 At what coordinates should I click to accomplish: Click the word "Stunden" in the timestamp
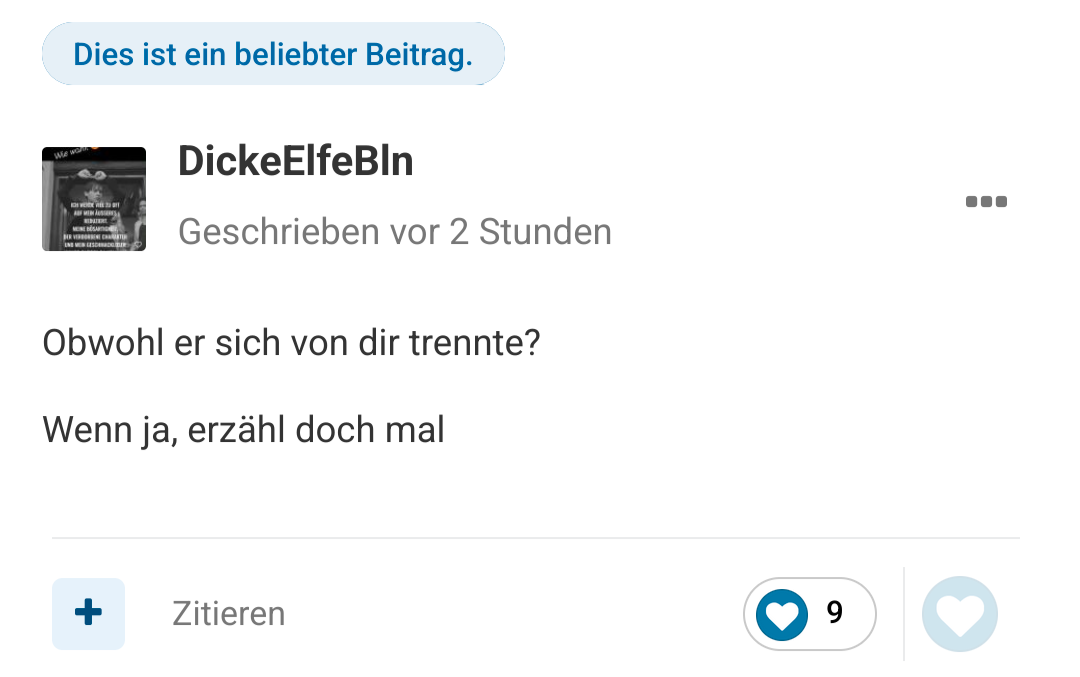(x=545, y=232)
